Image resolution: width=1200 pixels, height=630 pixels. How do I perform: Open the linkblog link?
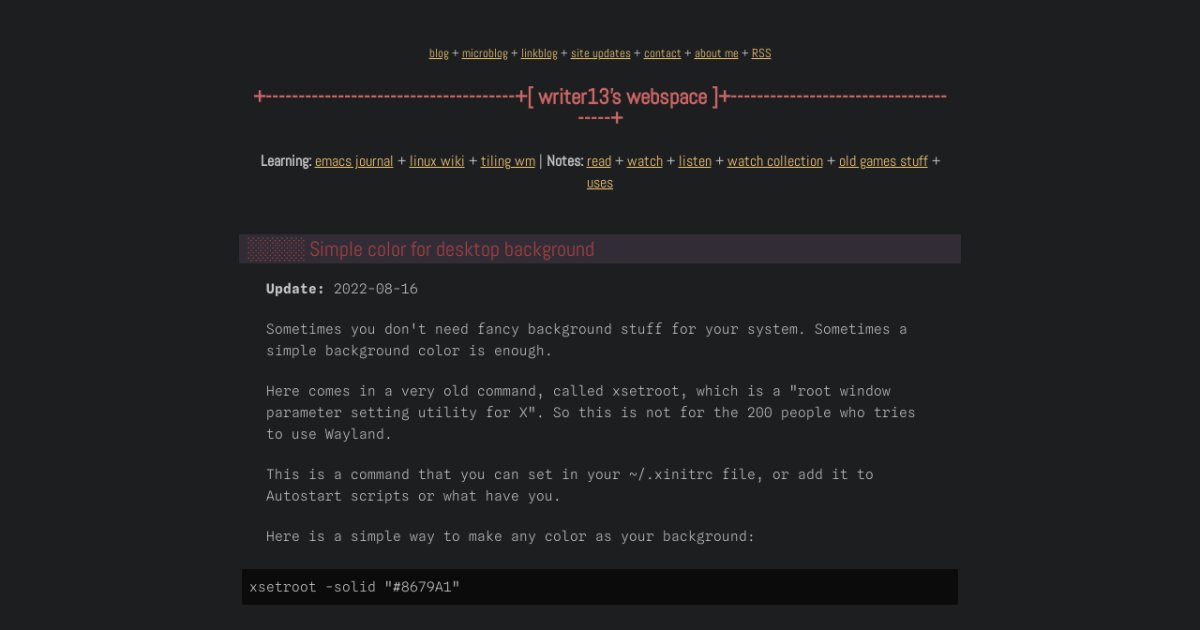pos(539,54)
